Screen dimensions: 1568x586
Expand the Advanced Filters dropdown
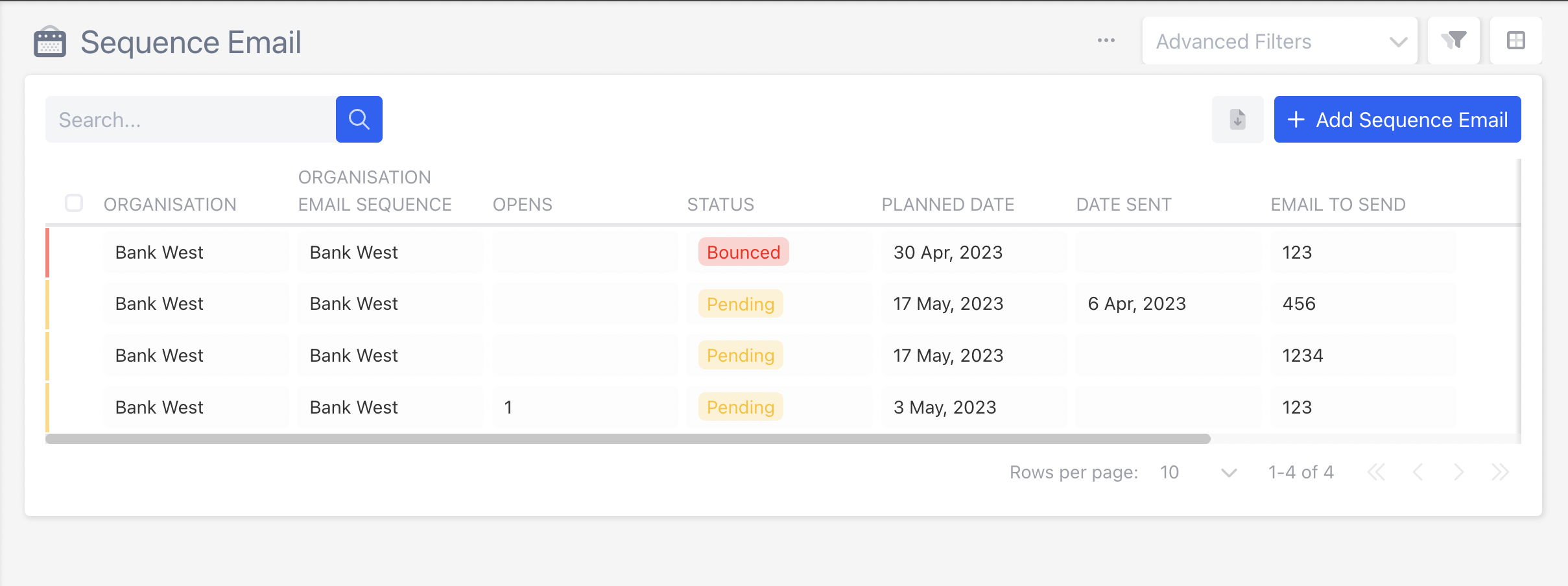point(1279,41)
